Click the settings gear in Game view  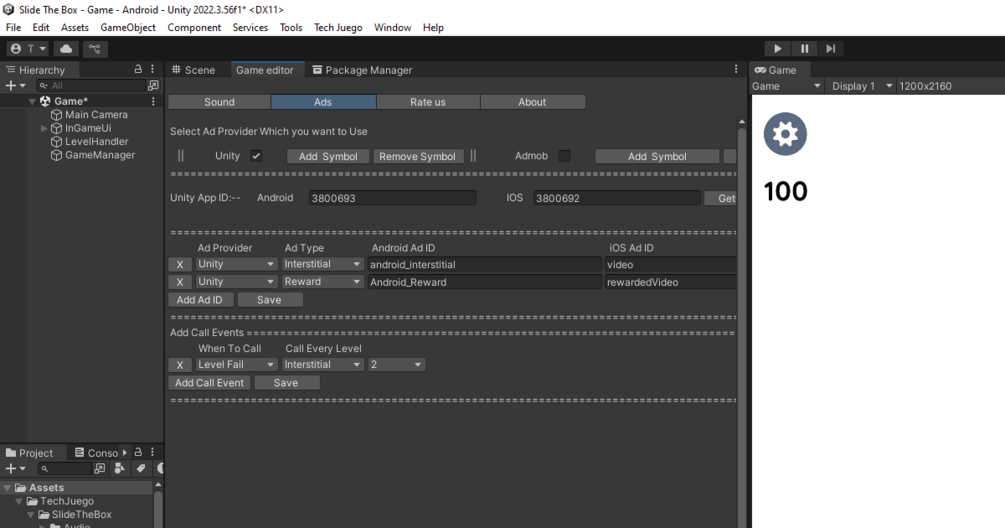785,134
